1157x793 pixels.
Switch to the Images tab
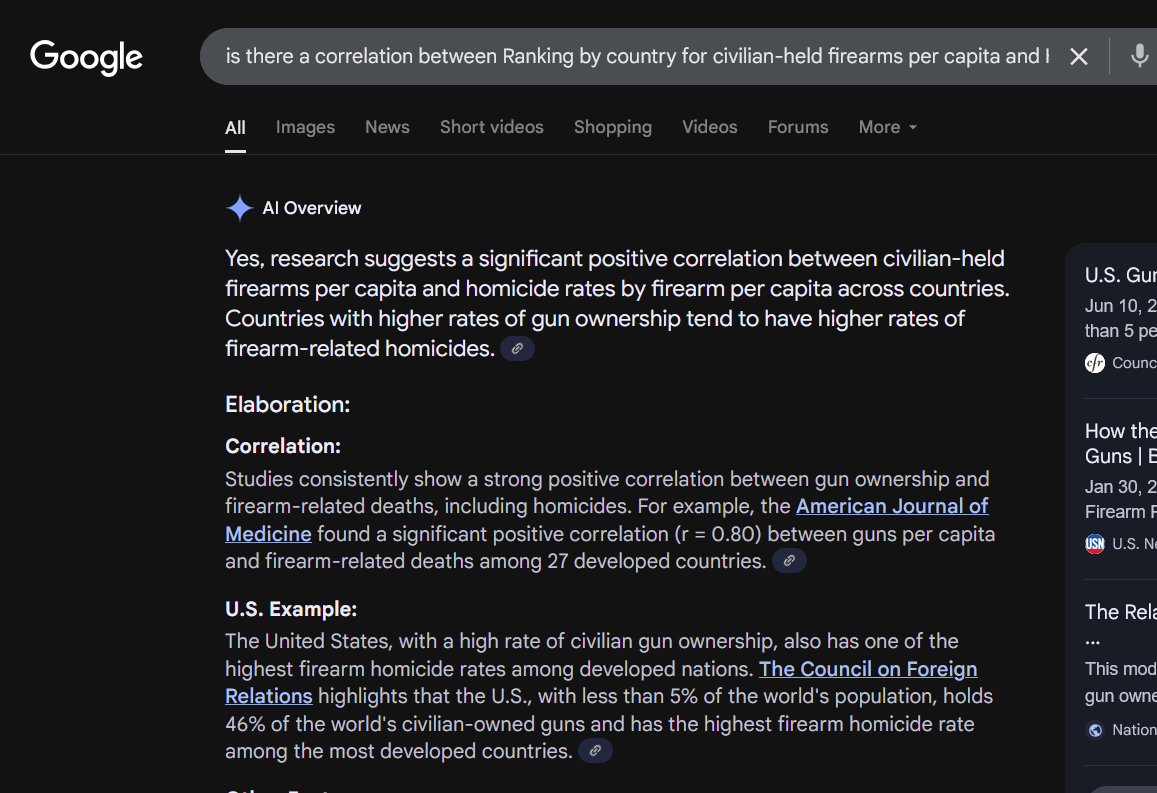pyautogui.click(x=305, y=127)
